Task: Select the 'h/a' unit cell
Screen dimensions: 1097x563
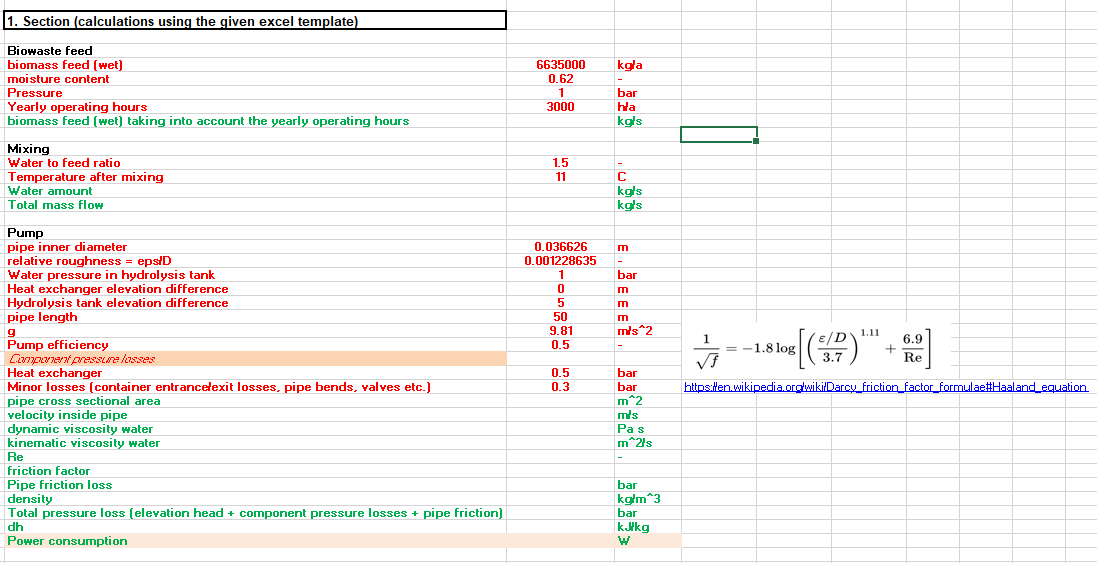Action: (x=647, y=107)
